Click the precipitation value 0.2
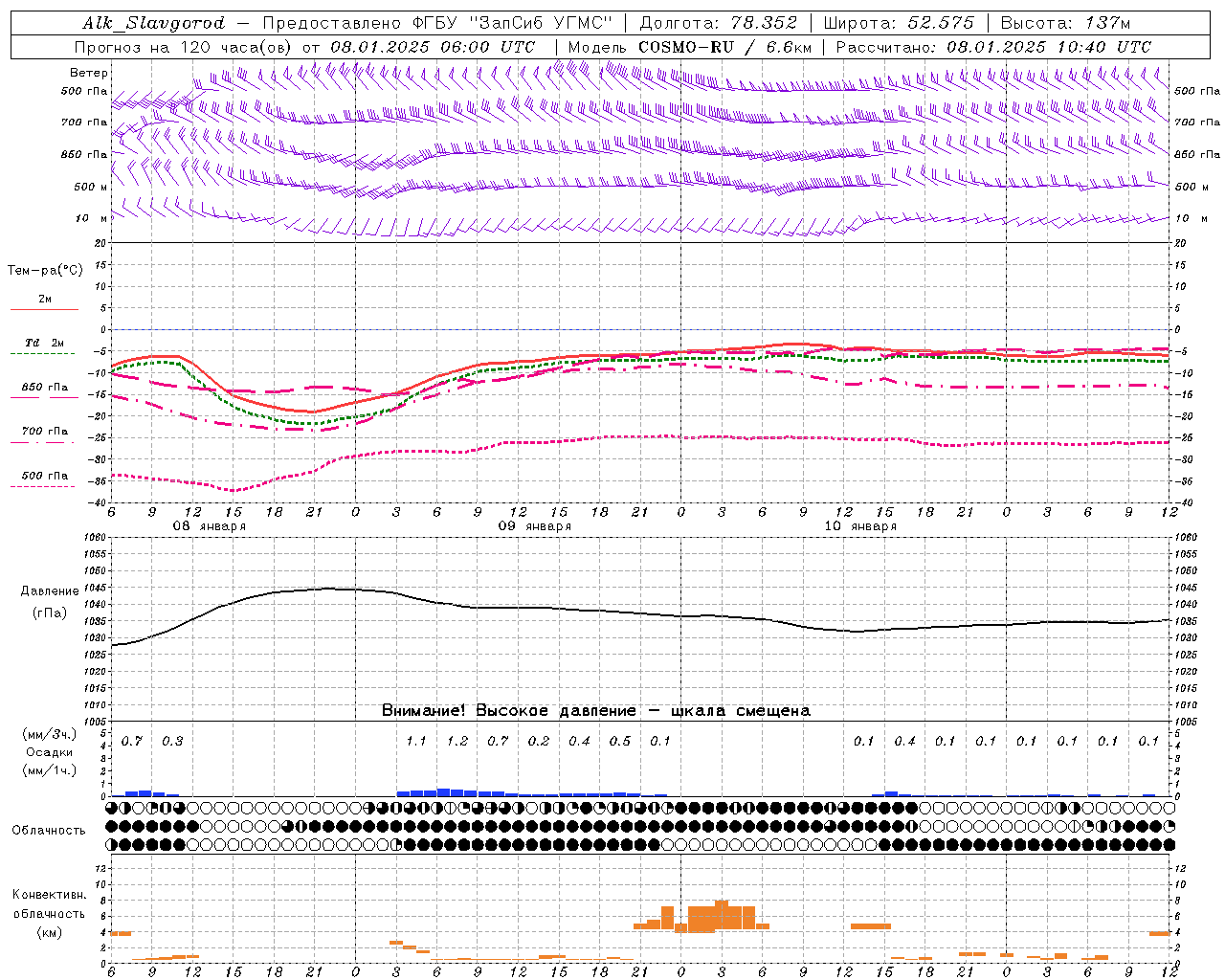The image size is (1225, 980). coord(539,742)
